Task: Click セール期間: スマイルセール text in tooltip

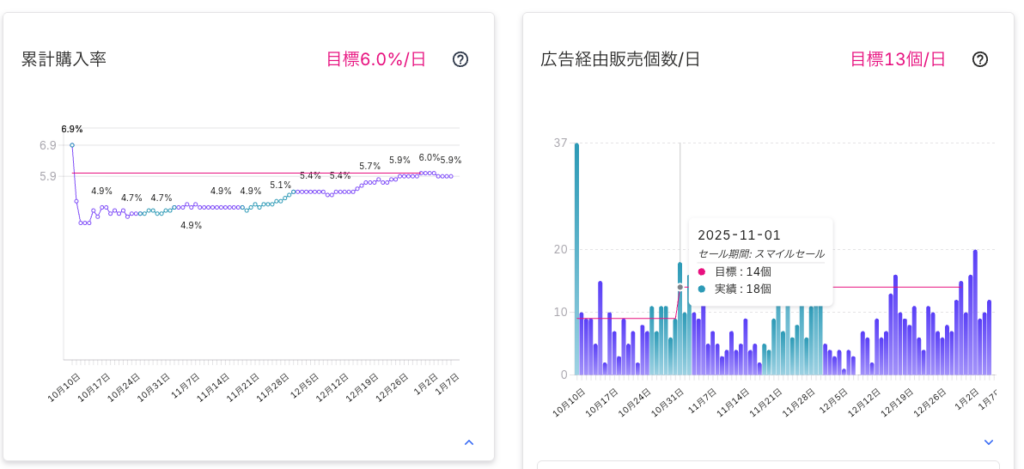Action: click(761, 254)
